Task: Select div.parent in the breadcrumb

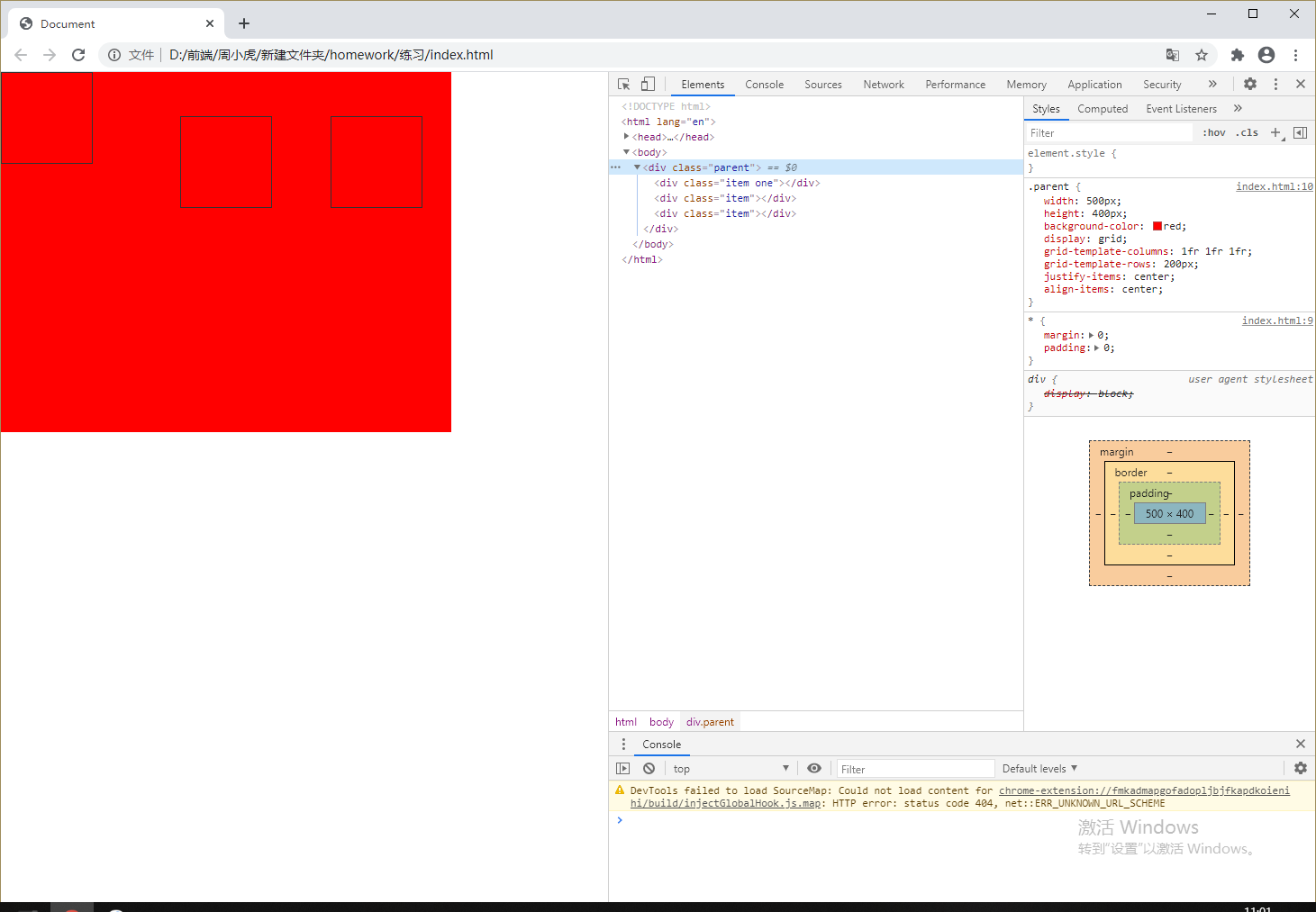Action: (x=710, y=721)
